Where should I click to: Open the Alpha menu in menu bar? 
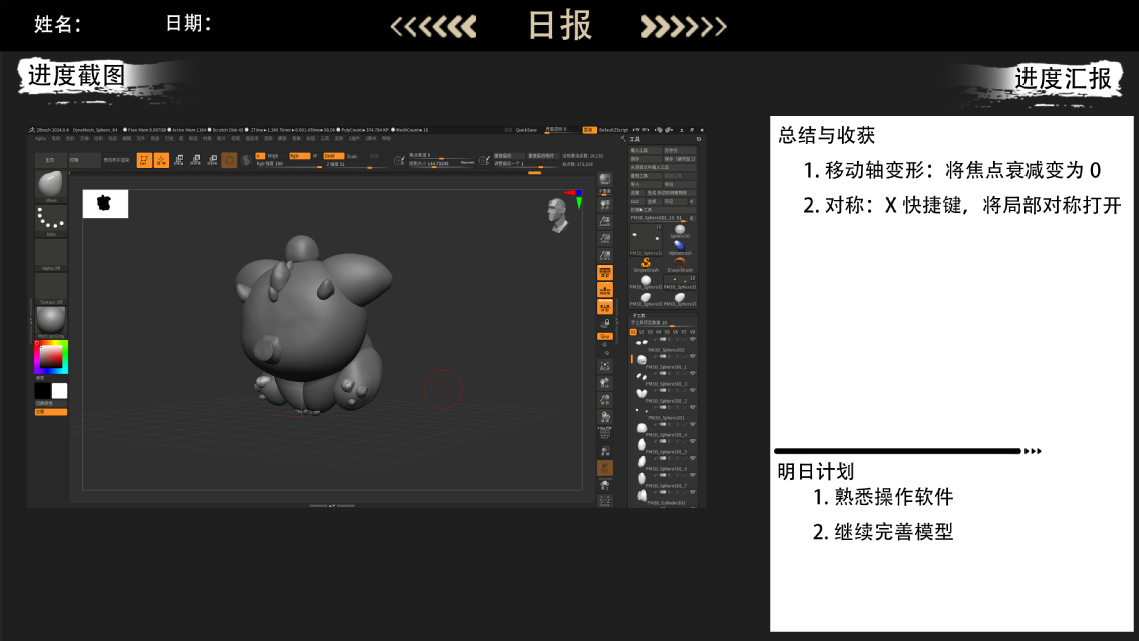pyautogui.click(x=41, y=138)
